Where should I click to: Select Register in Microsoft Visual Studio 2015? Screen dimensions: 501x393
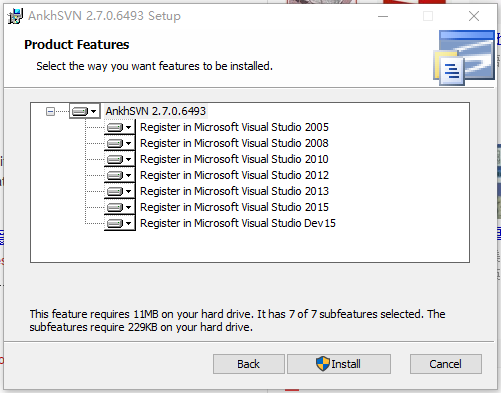(x=234, y=207)
